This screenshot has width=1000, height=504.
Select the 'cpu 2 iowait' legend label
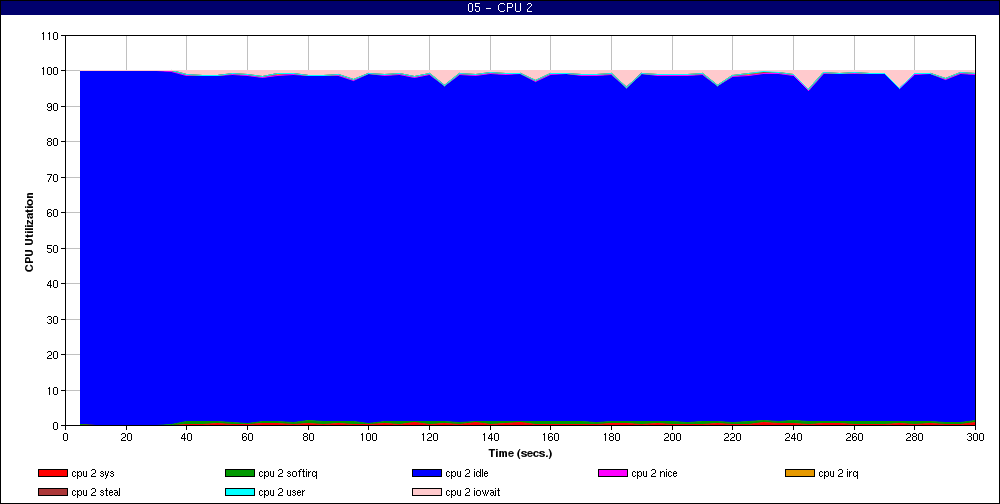coord(473,493)
